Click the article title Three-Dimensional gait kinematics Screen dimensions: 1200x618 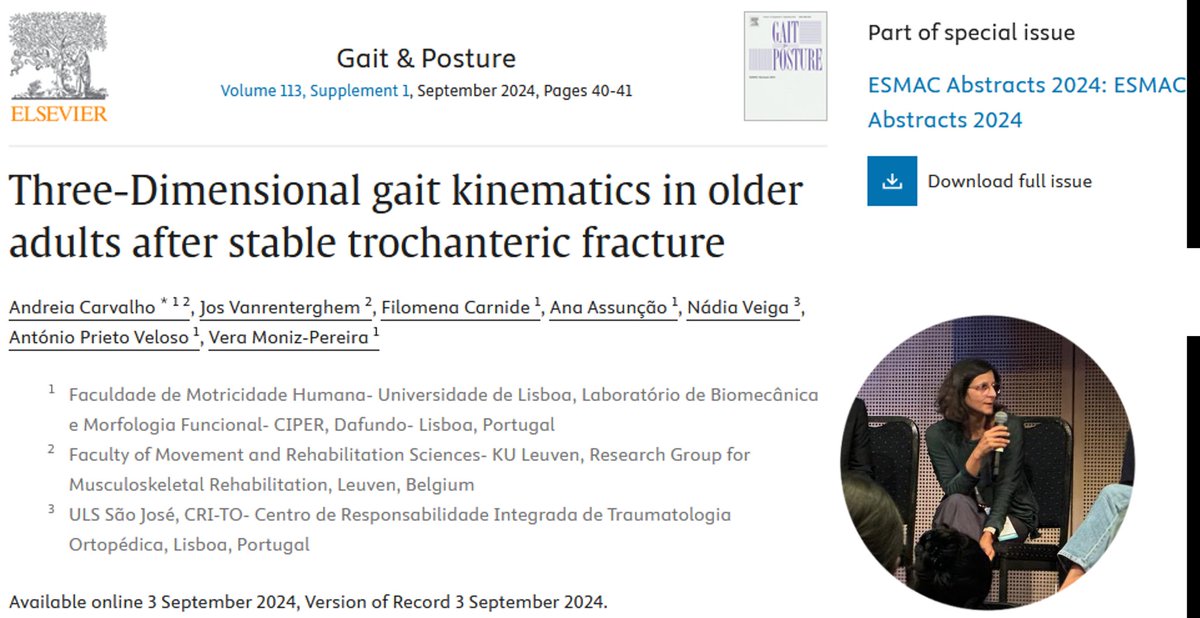click(405, 217)
